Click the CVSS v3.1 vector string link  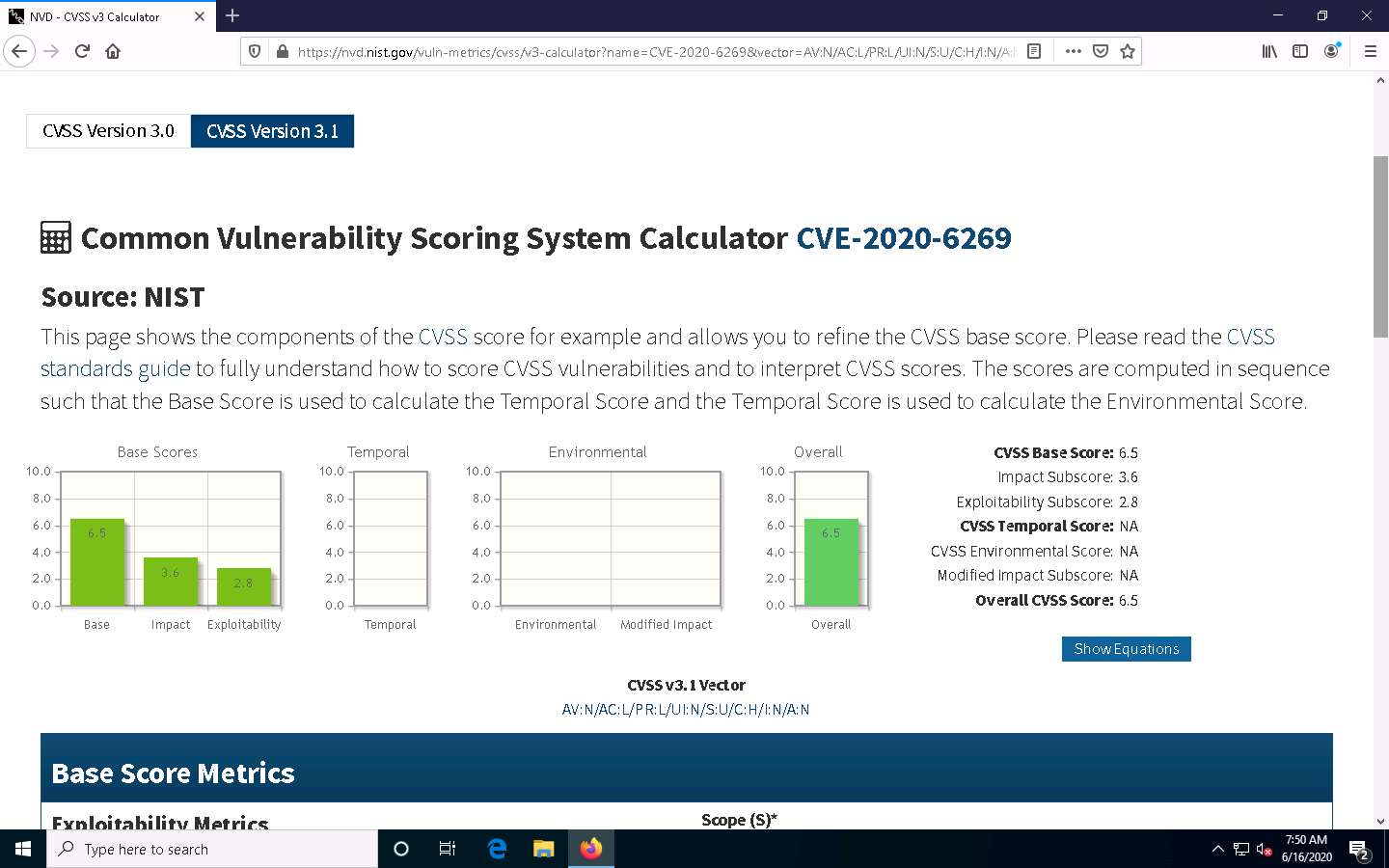[x=686, y=710]
